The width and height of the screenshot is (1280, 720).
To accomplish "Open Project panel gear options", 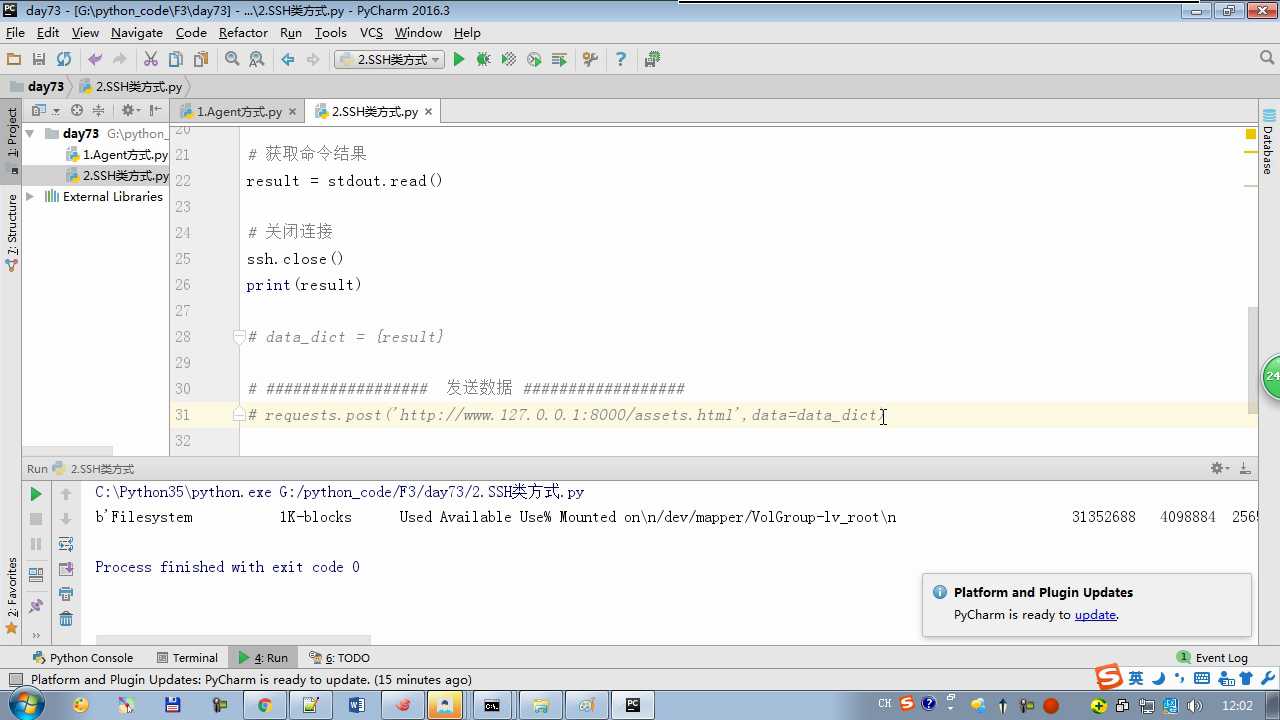I will [x=131, y=111].
